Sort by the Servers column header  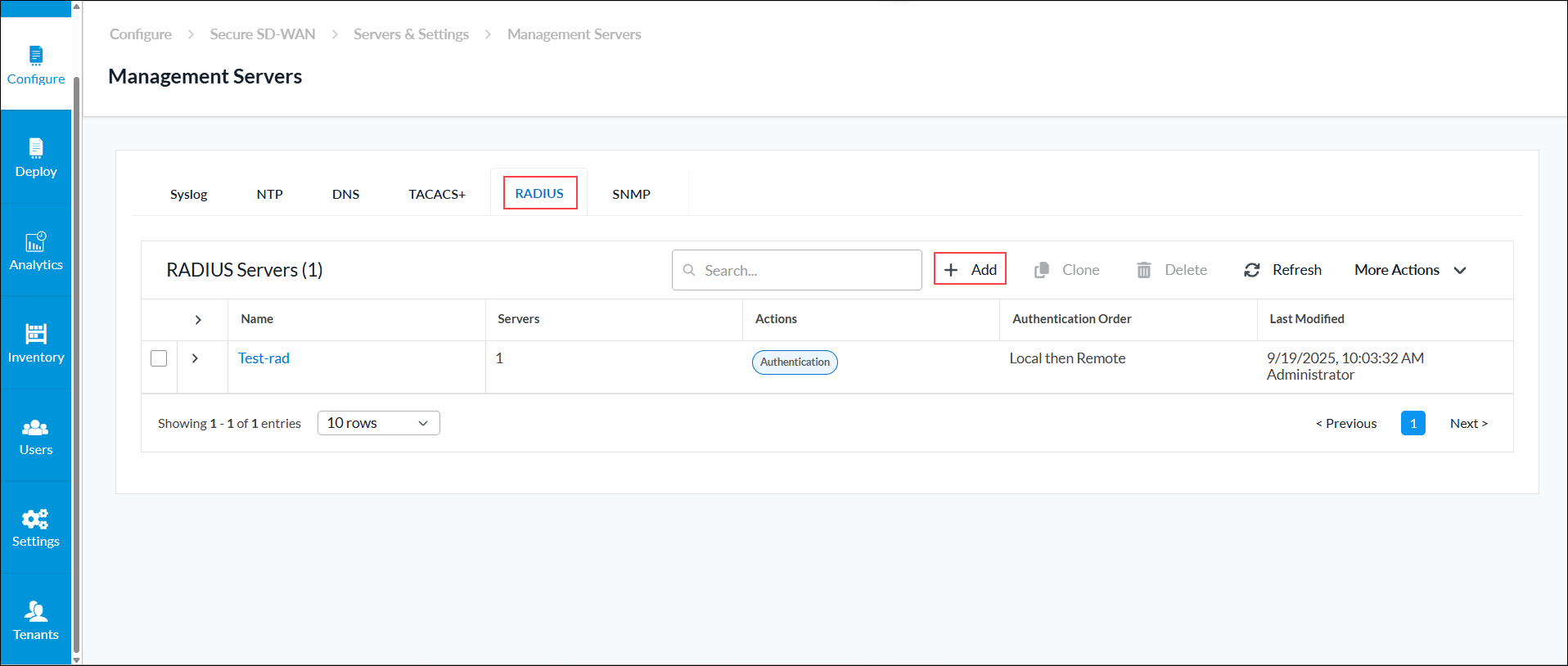click(x=519, y=319)
